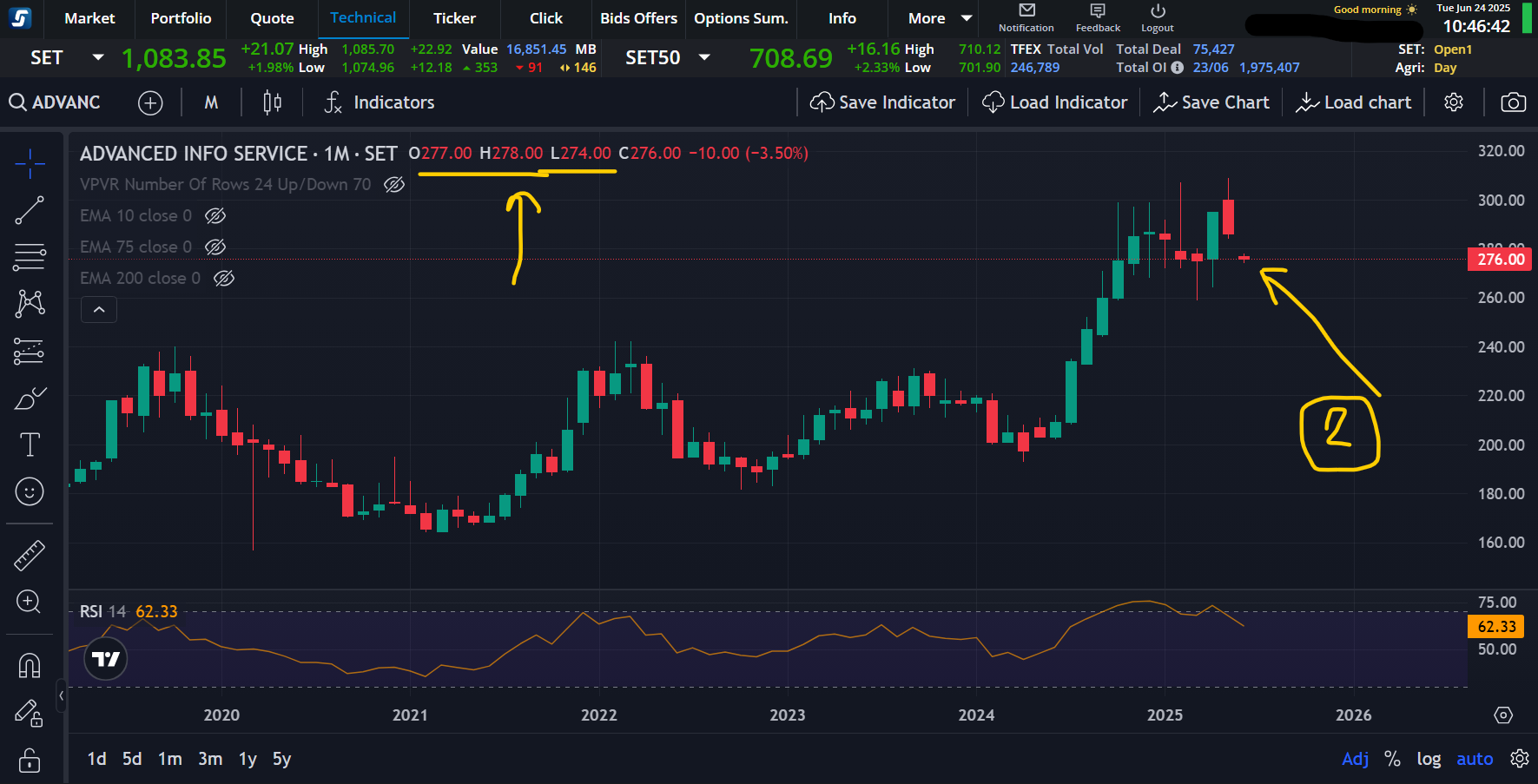Select the crosshair cursor tool
Viewport: 1538px width, 784px height.
tap(30, 163)
